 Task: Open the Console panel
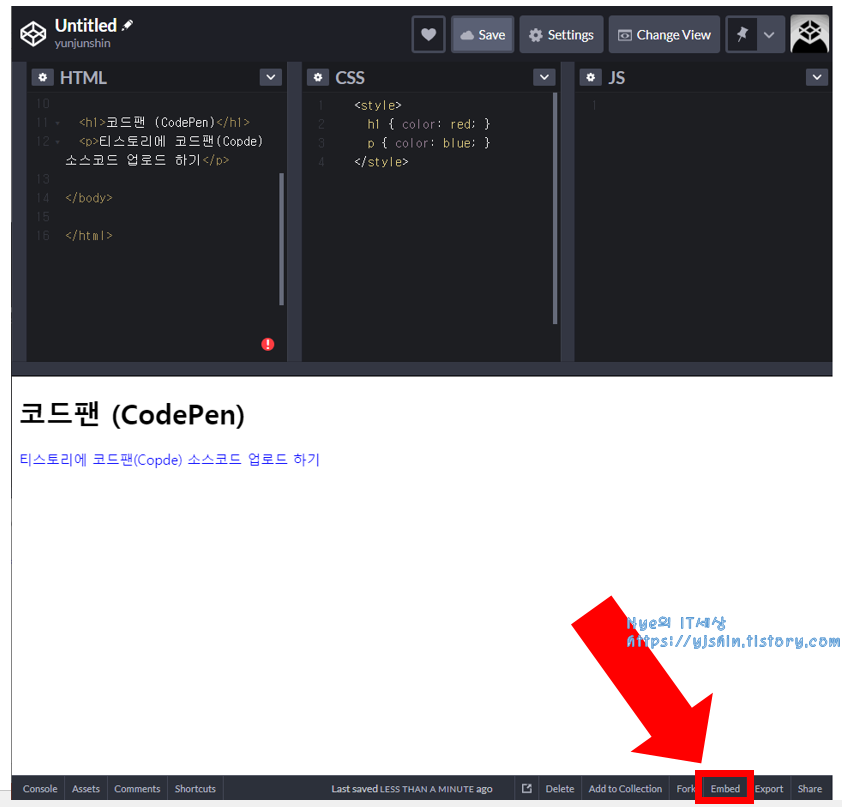40,788
